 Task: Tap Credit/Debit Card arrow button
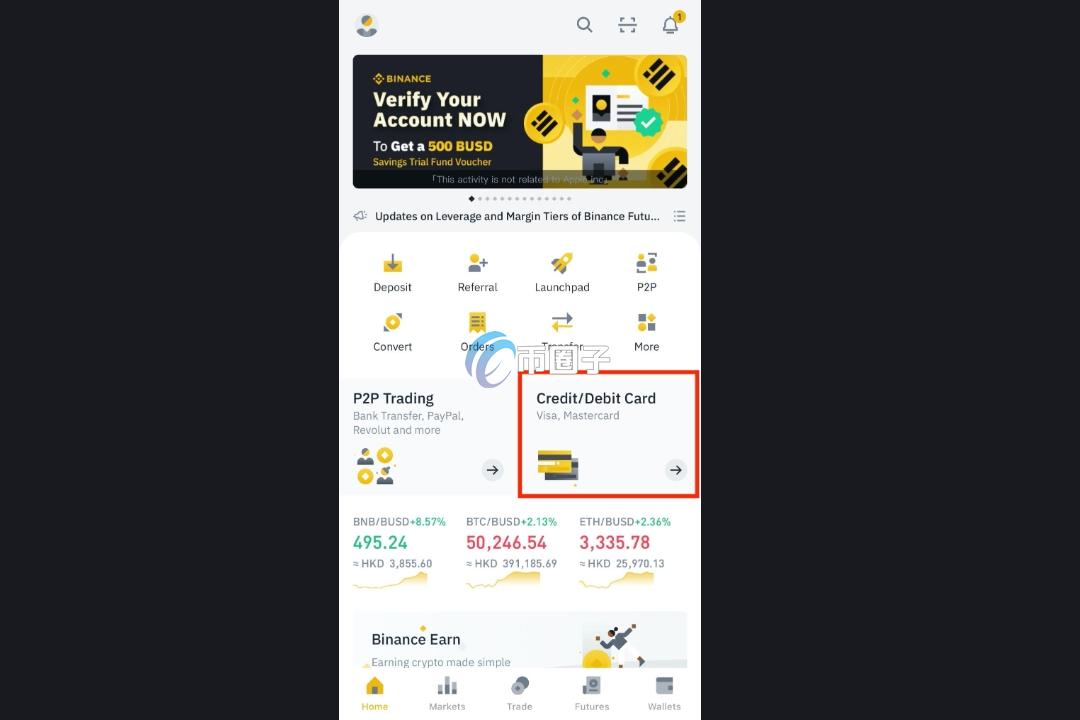pos(676,470)
